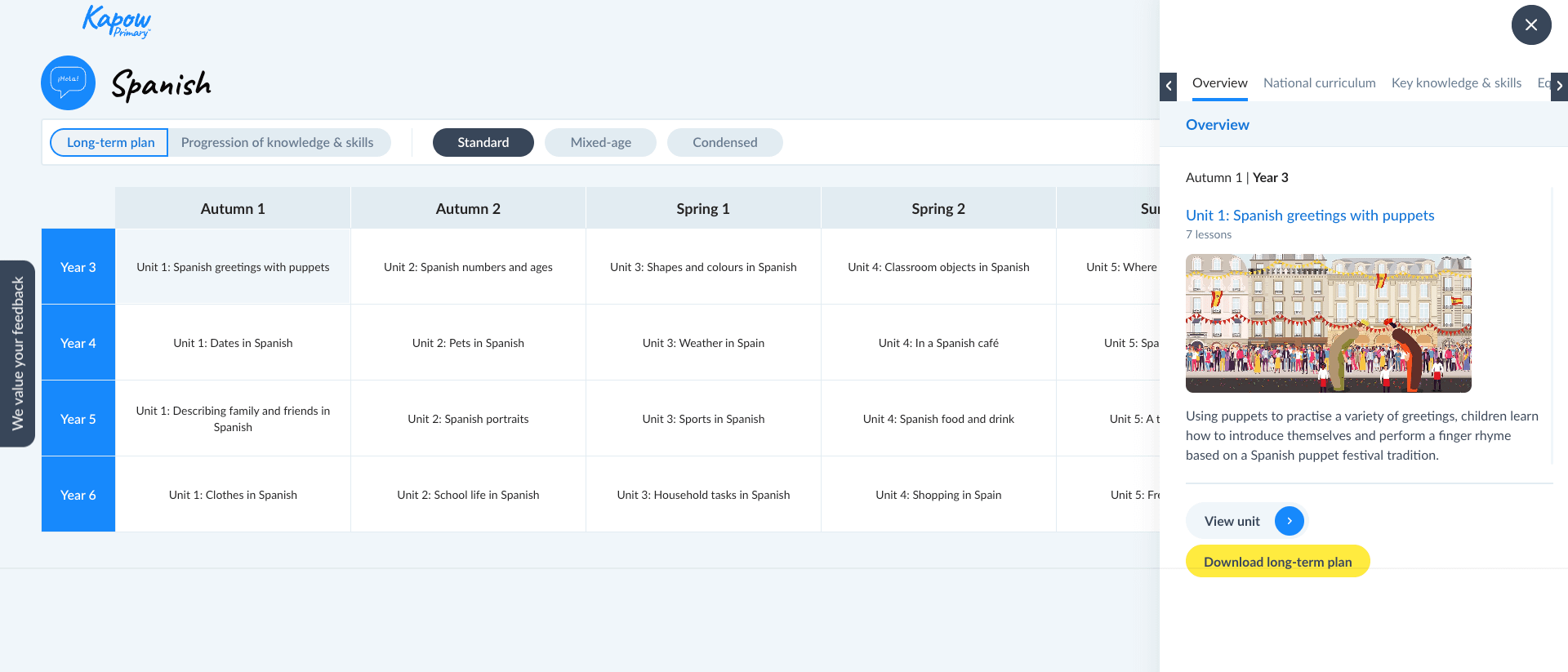Click the blue arrow beside View unit
Screen dimensions: 1568x672
pyautogui.click(x=1289, y=521)
